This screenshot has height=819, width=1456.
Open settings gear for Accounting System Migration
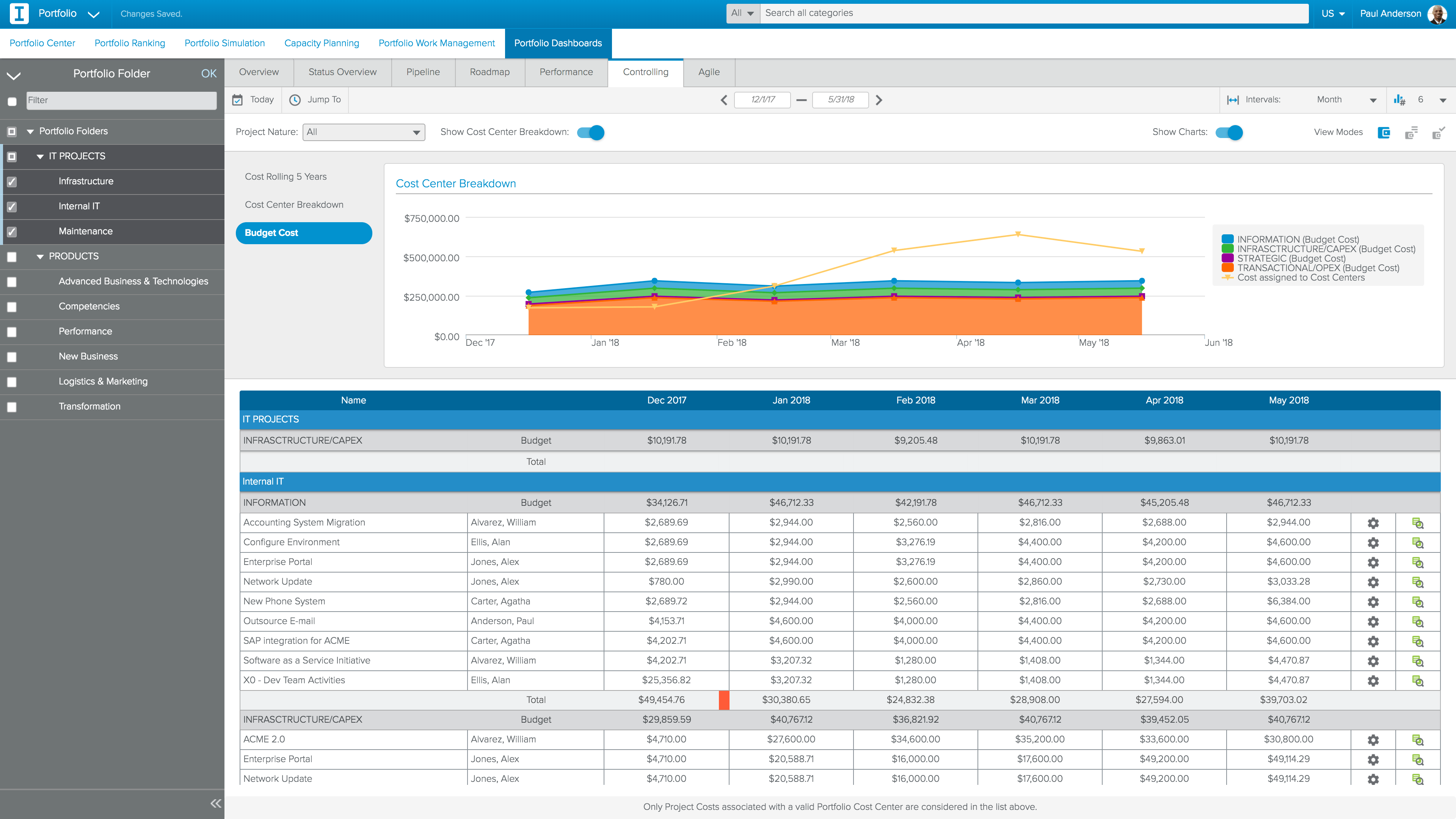coord(1373,523)
